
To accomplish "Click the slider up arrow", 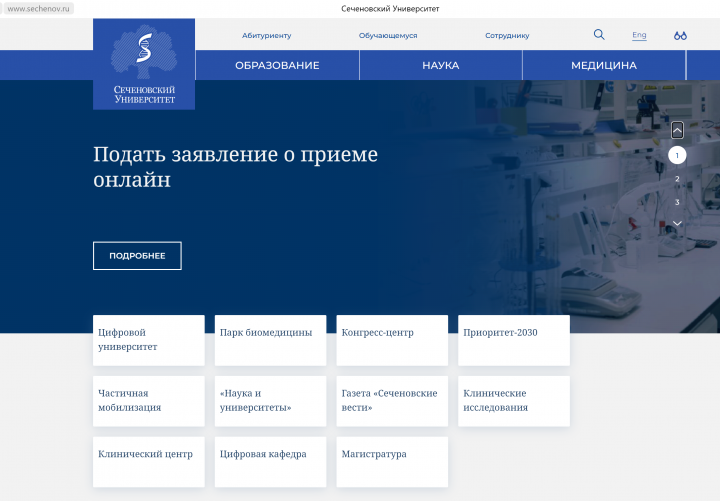I will coord(677,130).
